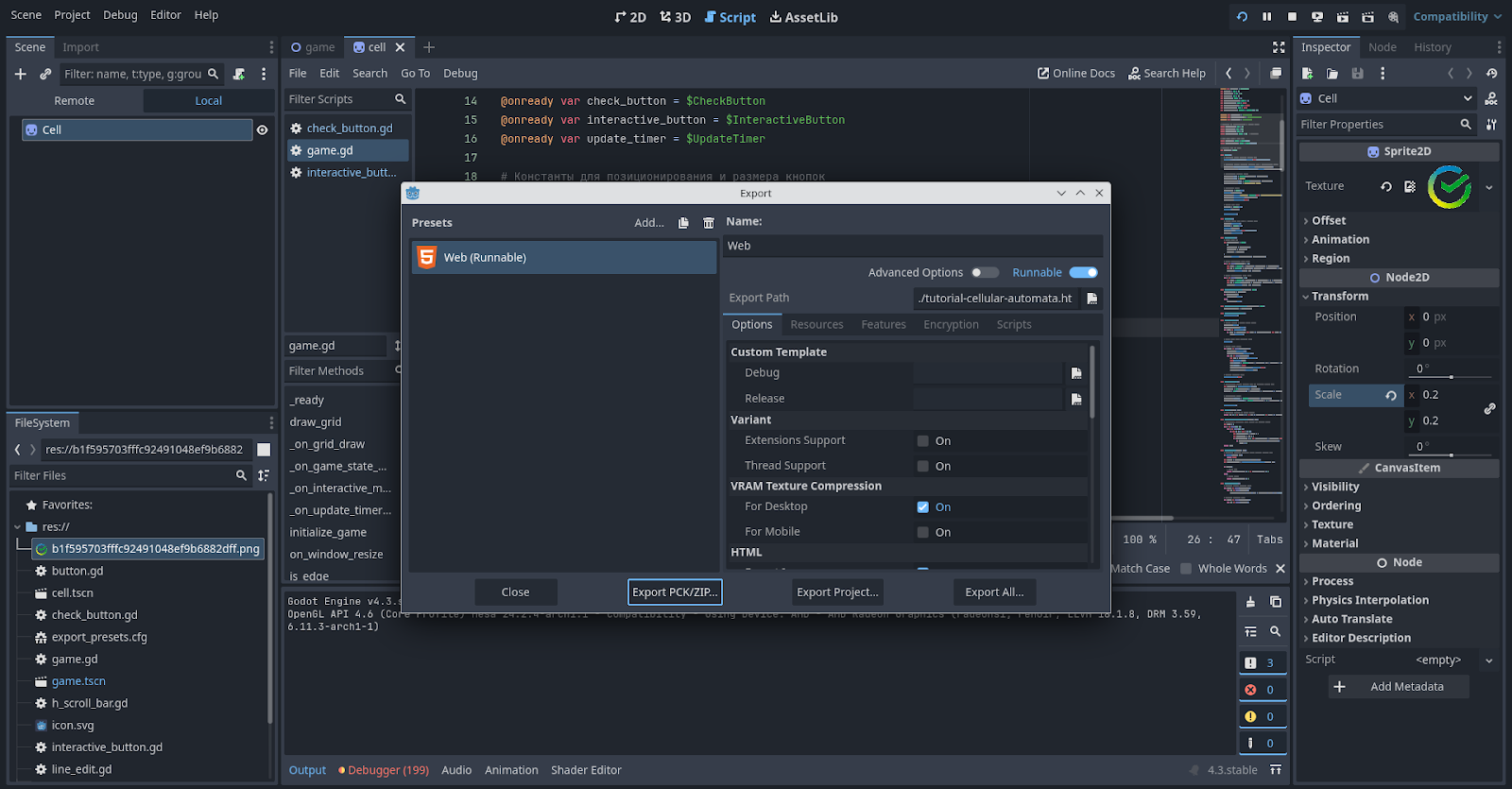Reset the Scale property
The width and height of the screenshot is (1512, 789).
coord(1391,396)
